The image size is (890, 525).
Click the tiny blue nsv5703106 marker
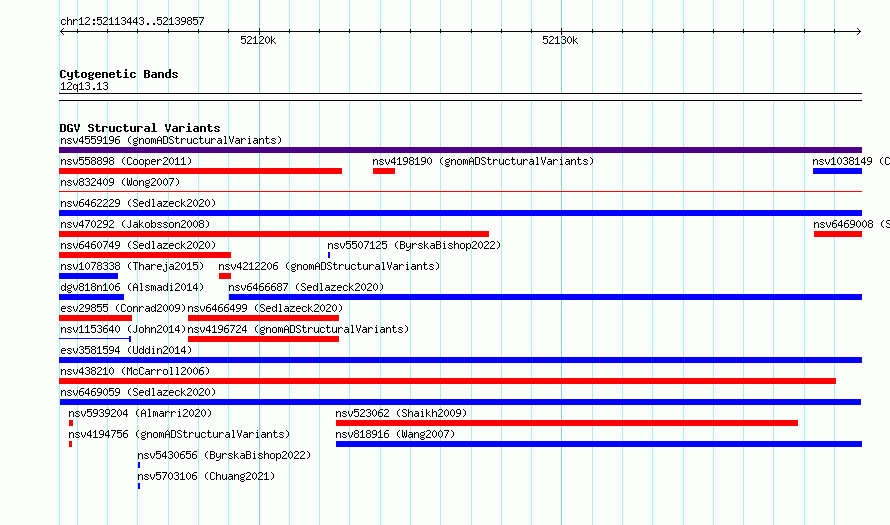139,486
